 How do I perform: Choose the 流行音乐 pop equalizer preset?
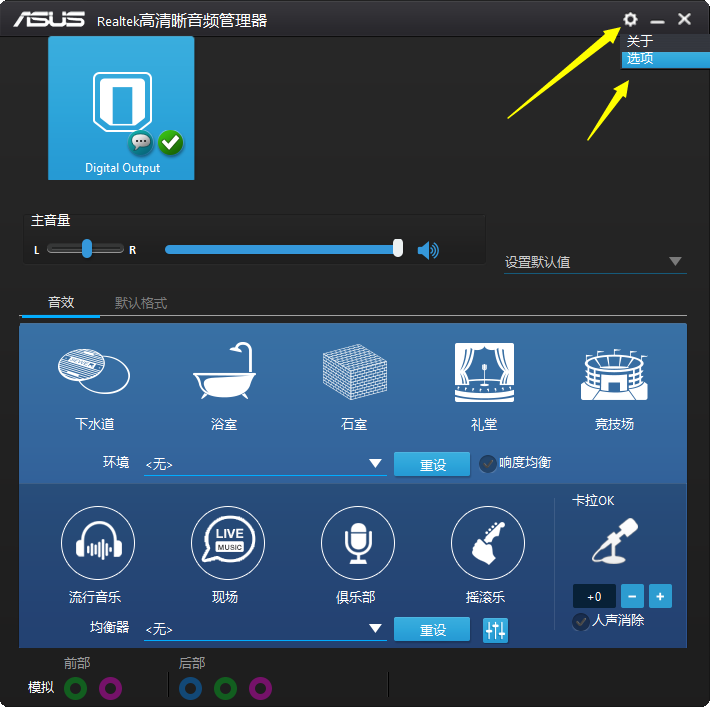[x=98, y=543]
